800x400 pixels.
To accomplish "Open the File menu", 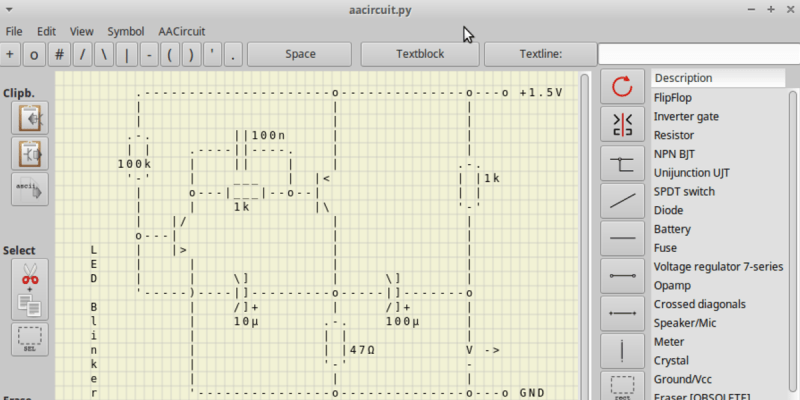I will coord(14,31).
